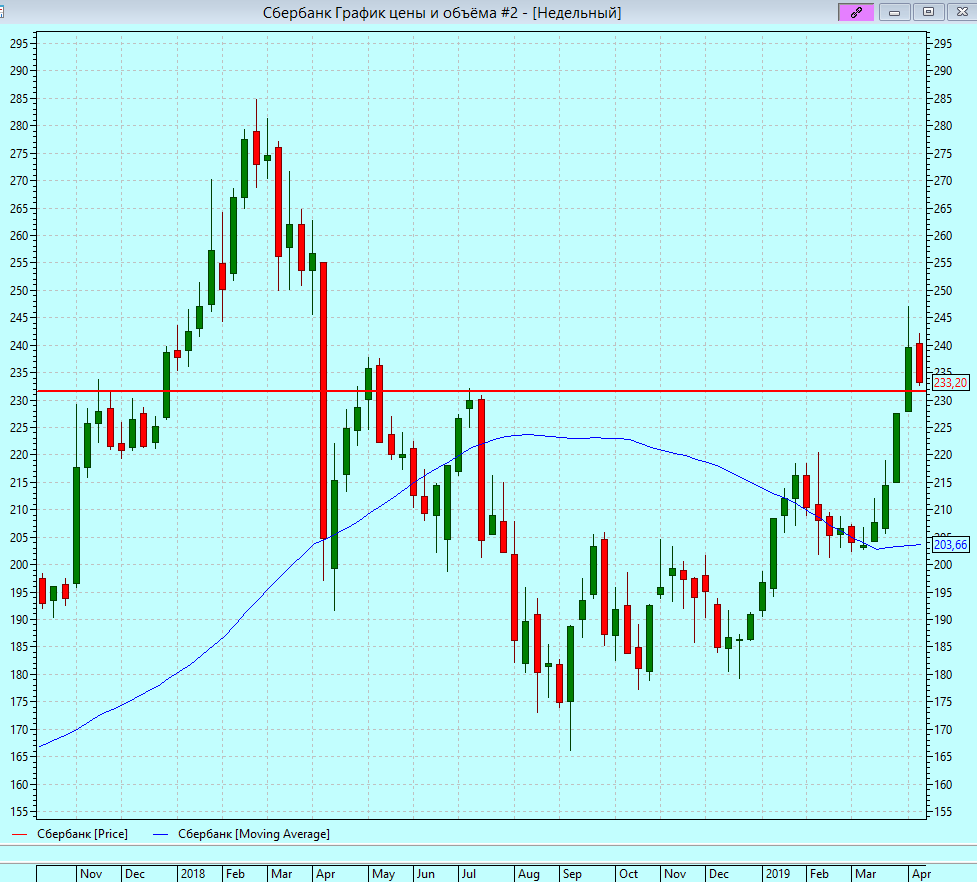This screenshot has height=882, width=977.
Task: Click the long red April 2018 candle
Action: coord(323,401)
